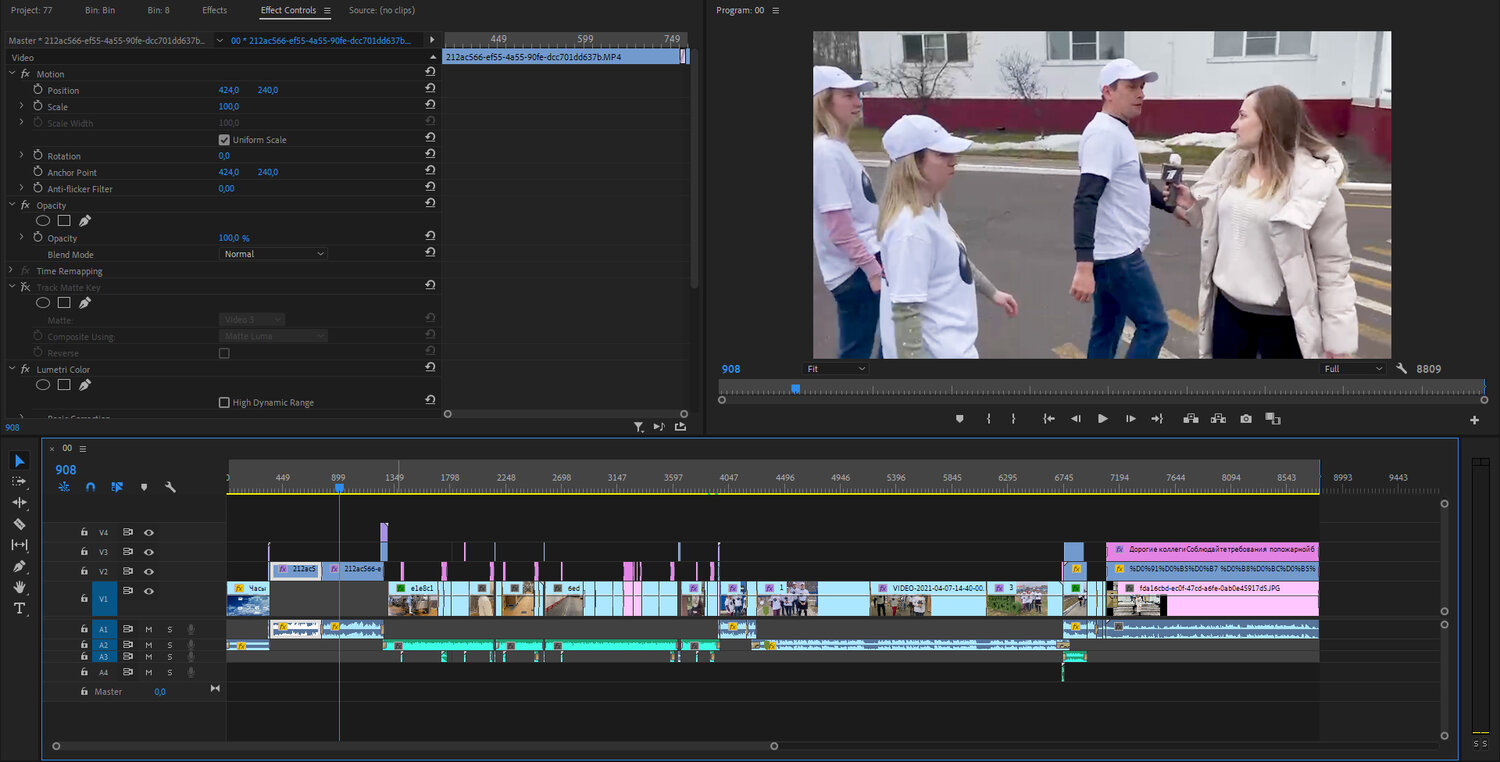Open the Effects tab
The width and height of the screenshot is (1500, 762).
214,10
